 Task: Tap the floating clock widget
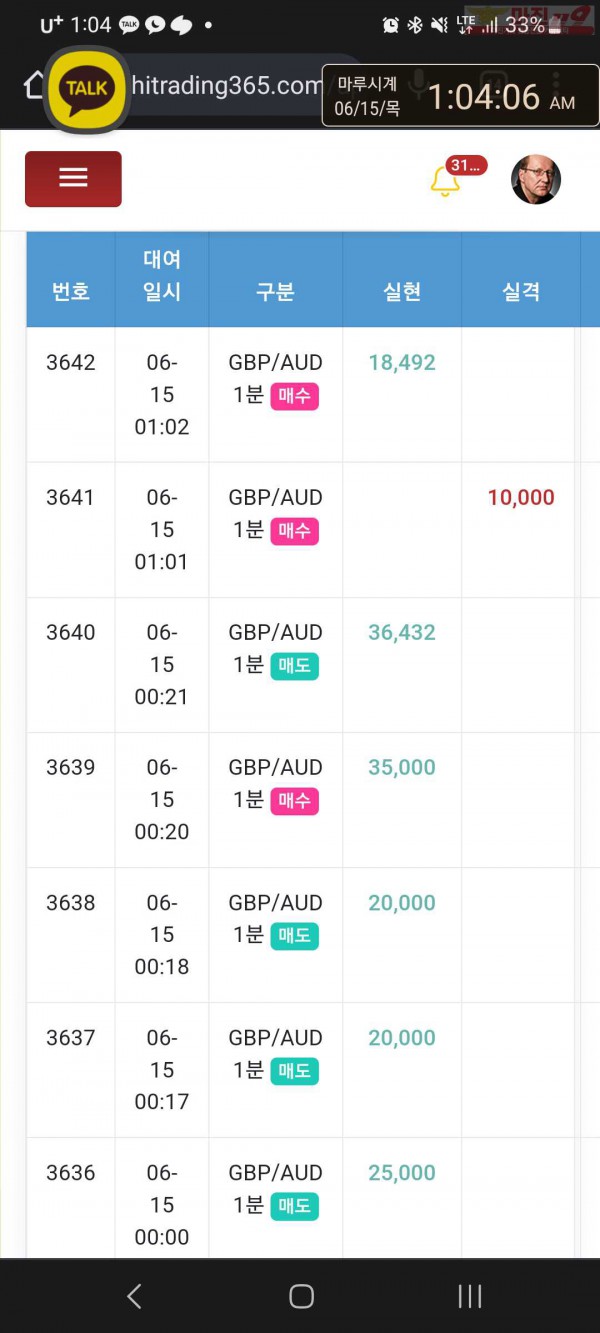coord(460,96)
